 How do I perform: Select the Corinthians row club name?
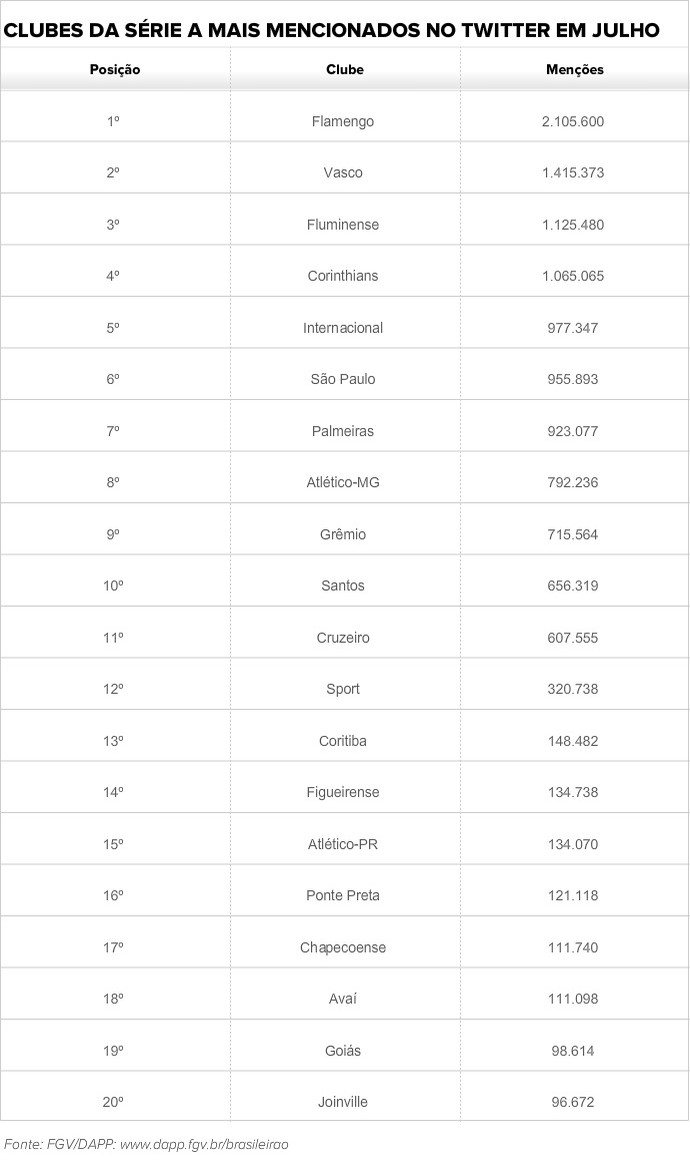pyautogui.click(x=343, y=276)
